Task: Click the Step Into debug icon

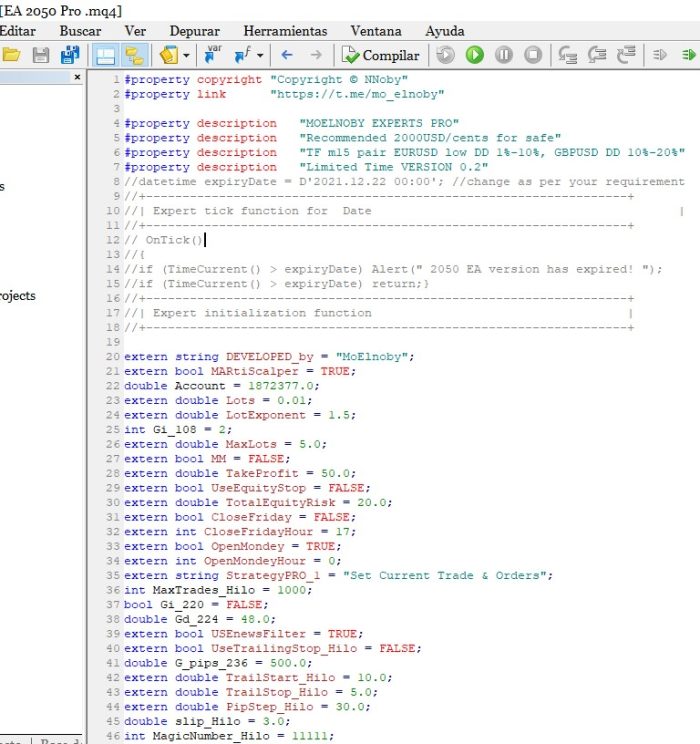Action: click(x=567, y=55)
